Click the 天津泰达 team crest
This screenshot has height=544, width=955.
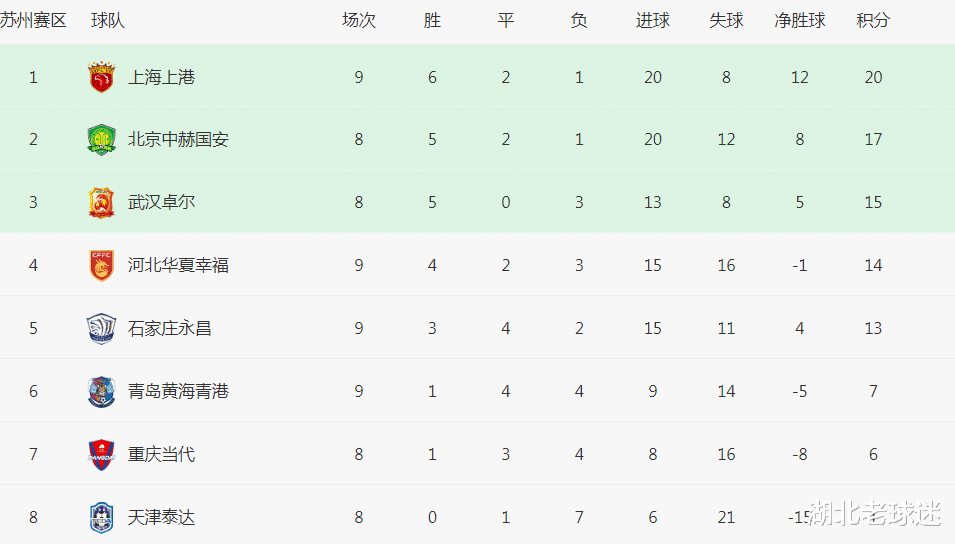(101, 517)
